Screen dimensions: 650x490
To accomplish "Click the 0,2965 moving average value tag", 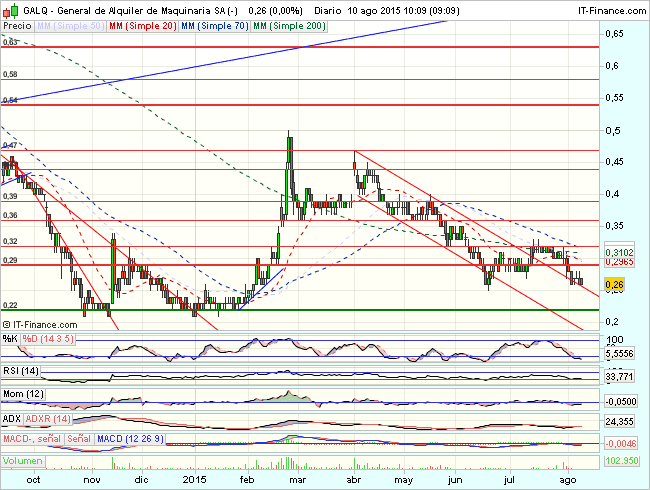I will tap(619, 262).
